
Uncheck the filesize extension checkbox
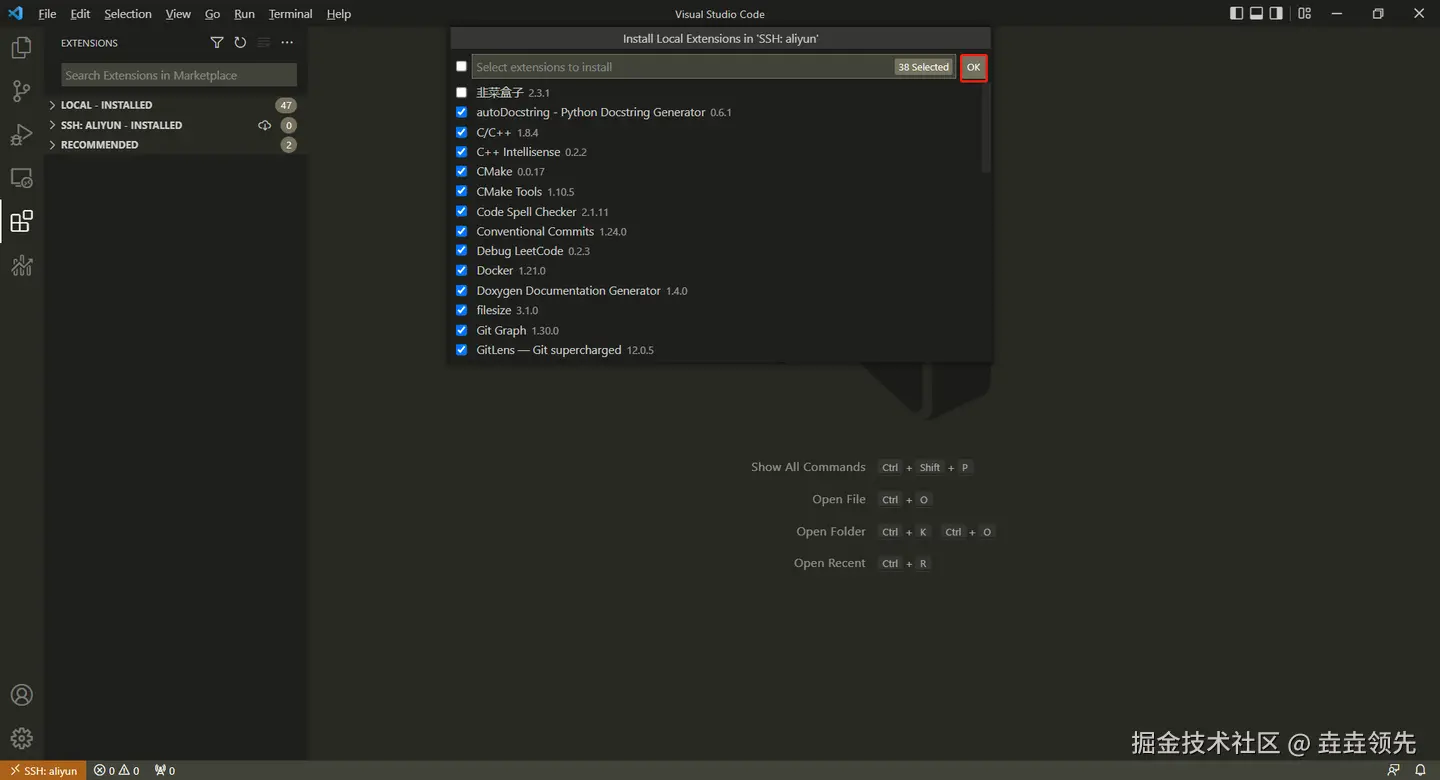[x=461, y=310]
